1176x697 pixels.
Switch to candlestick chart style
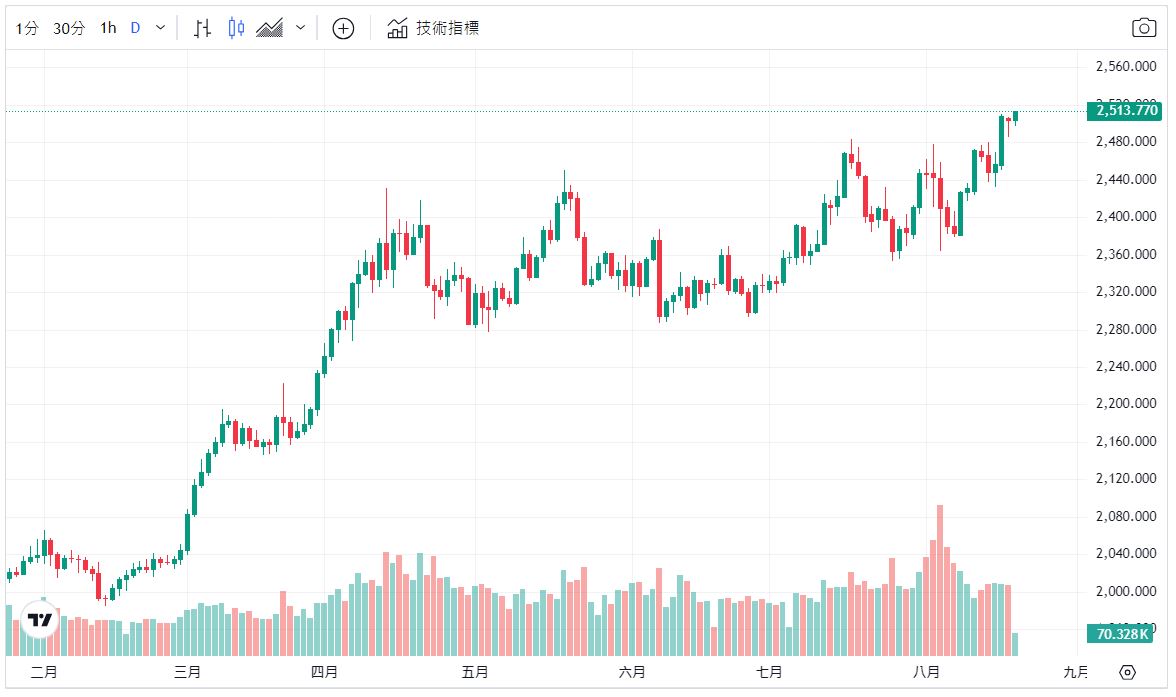[236, 28]
